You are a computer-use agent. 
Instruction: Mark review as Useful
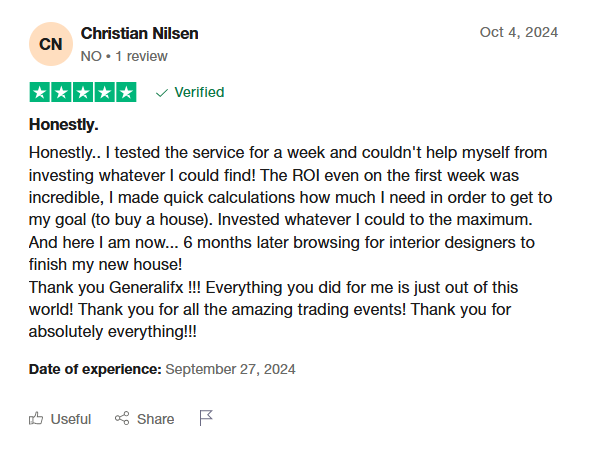60,419
